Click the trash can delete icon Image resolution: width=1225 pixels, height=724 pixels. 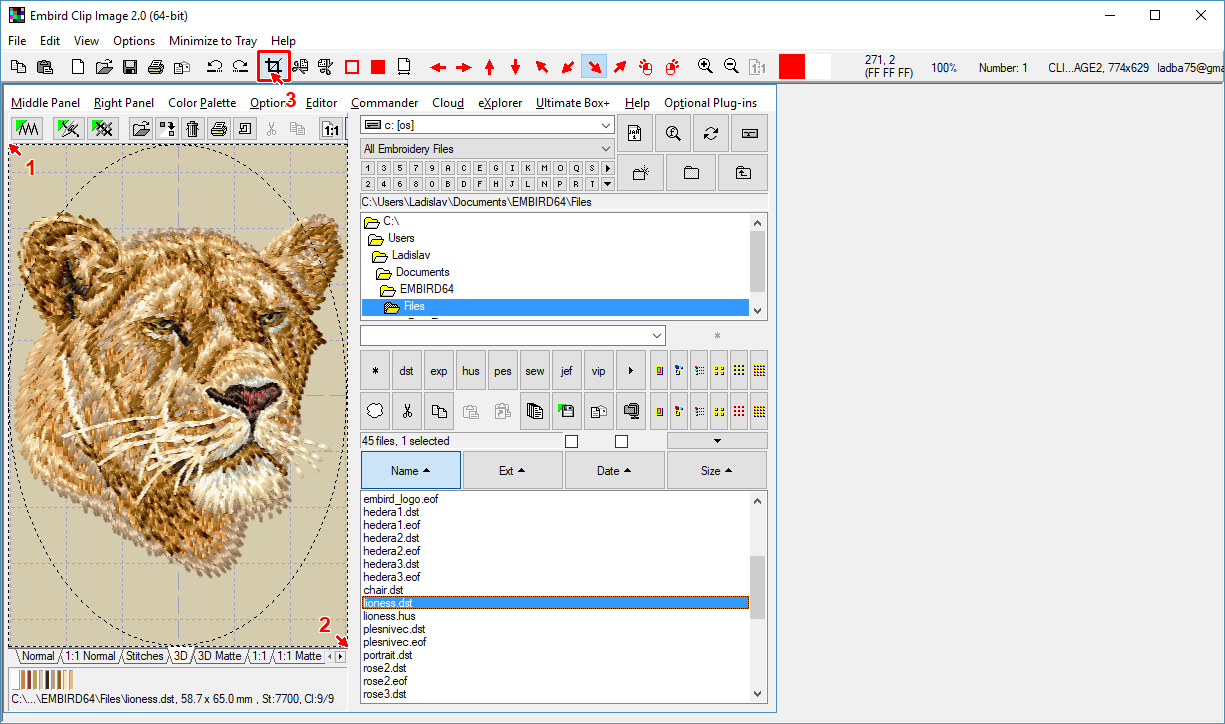point(193,128)
